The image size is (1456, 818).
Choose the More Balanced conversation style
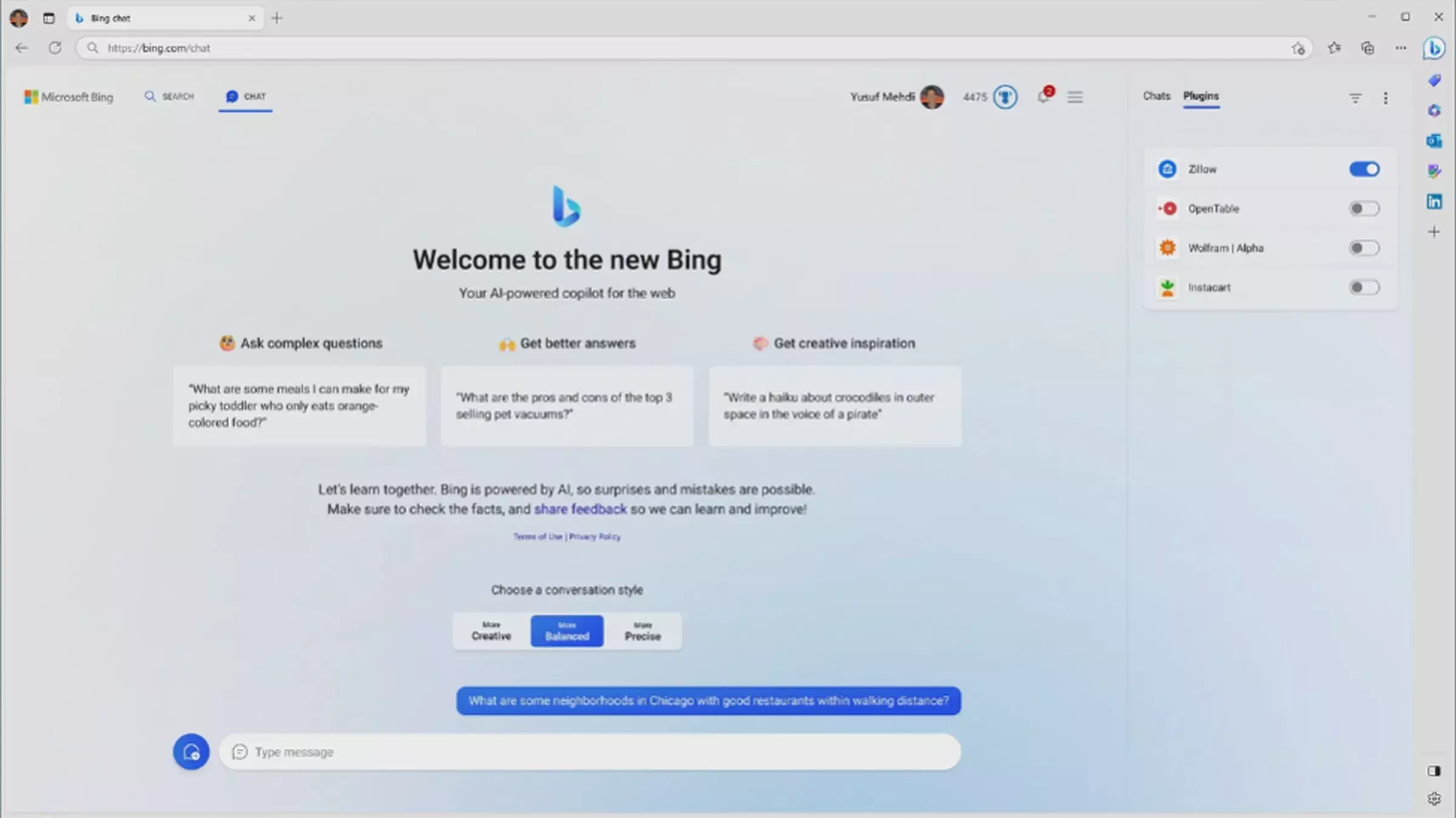pos(567,631)
